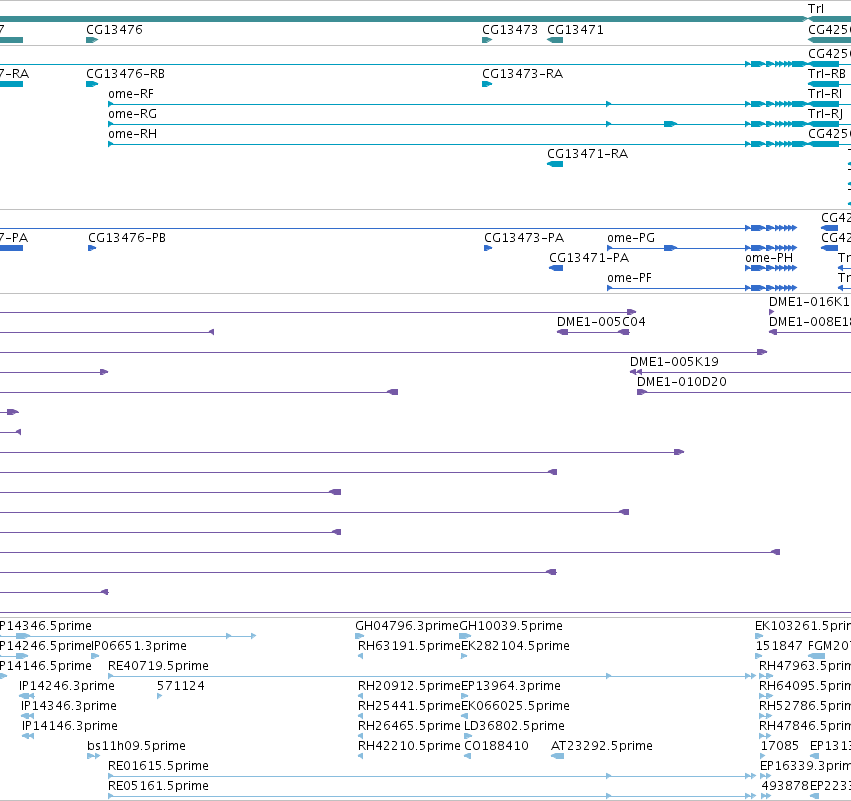The width and height of the screenshot is (851, 801).
Task: Open the CG13471-RA transcript label
Action: pyautogui.click(x=587, y=154)
